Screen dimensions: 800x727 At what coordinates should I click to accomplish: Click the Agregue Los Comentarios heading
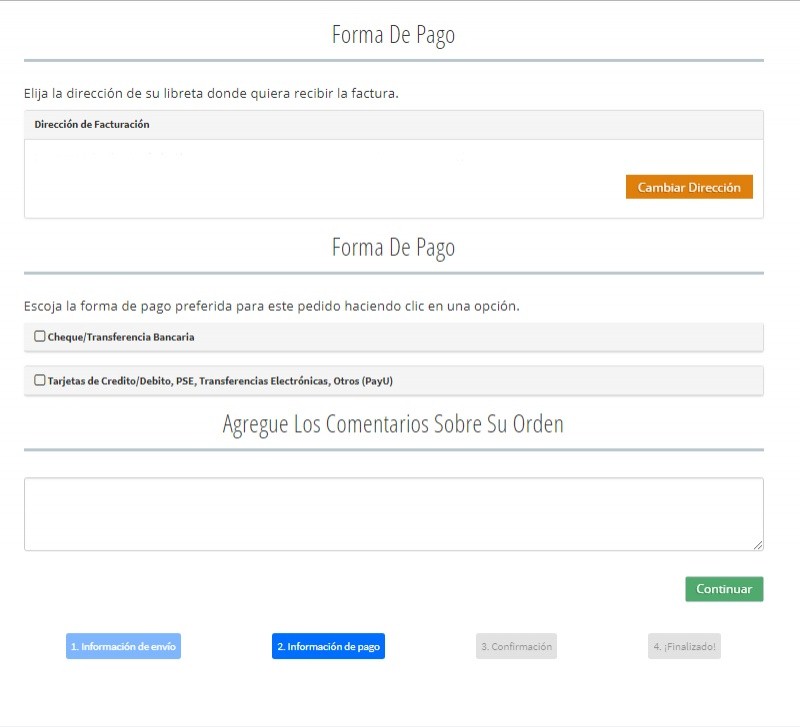point(393,424)
